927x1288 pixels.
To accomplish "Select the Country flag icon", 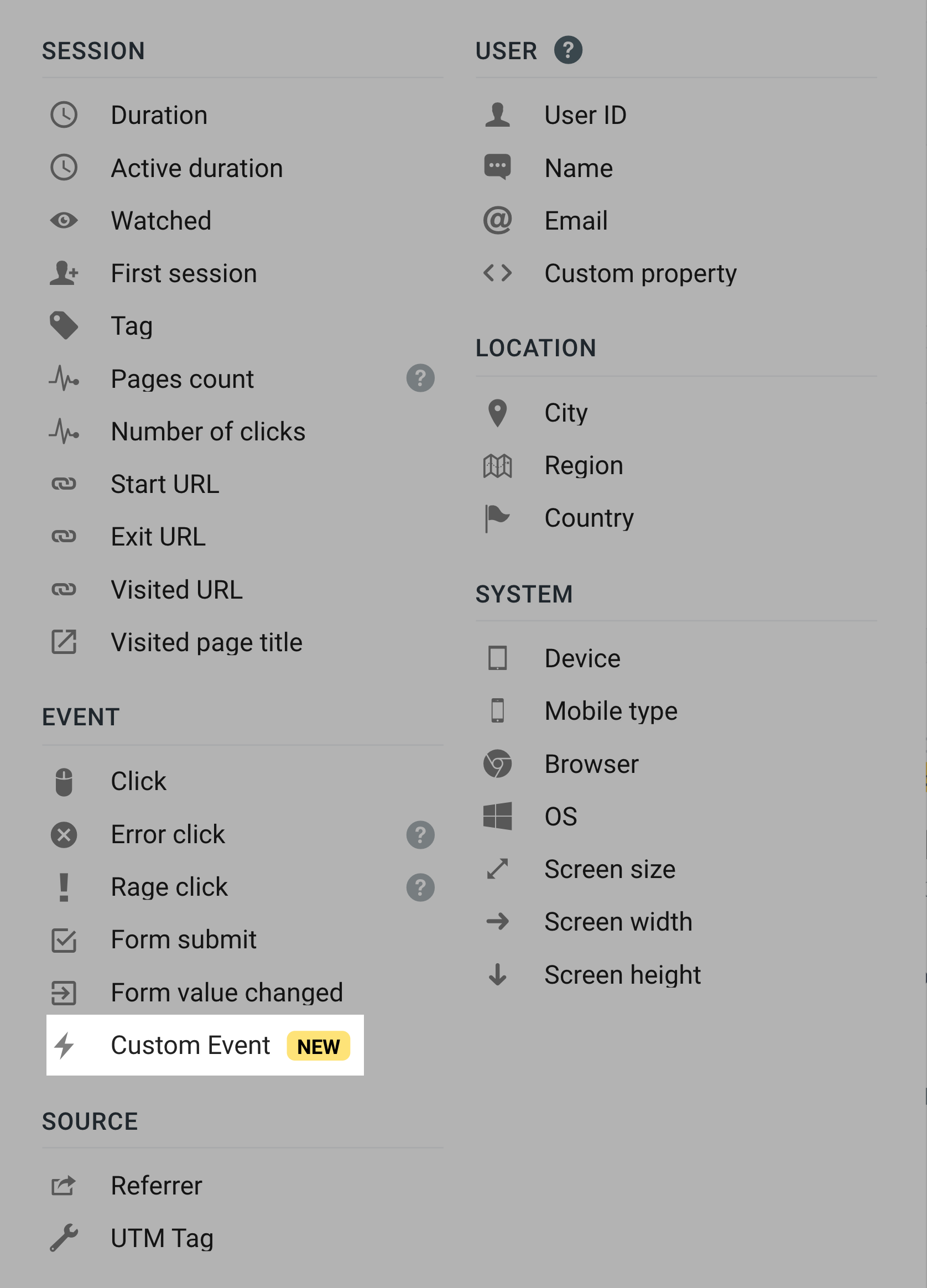I will click(497, 517).
